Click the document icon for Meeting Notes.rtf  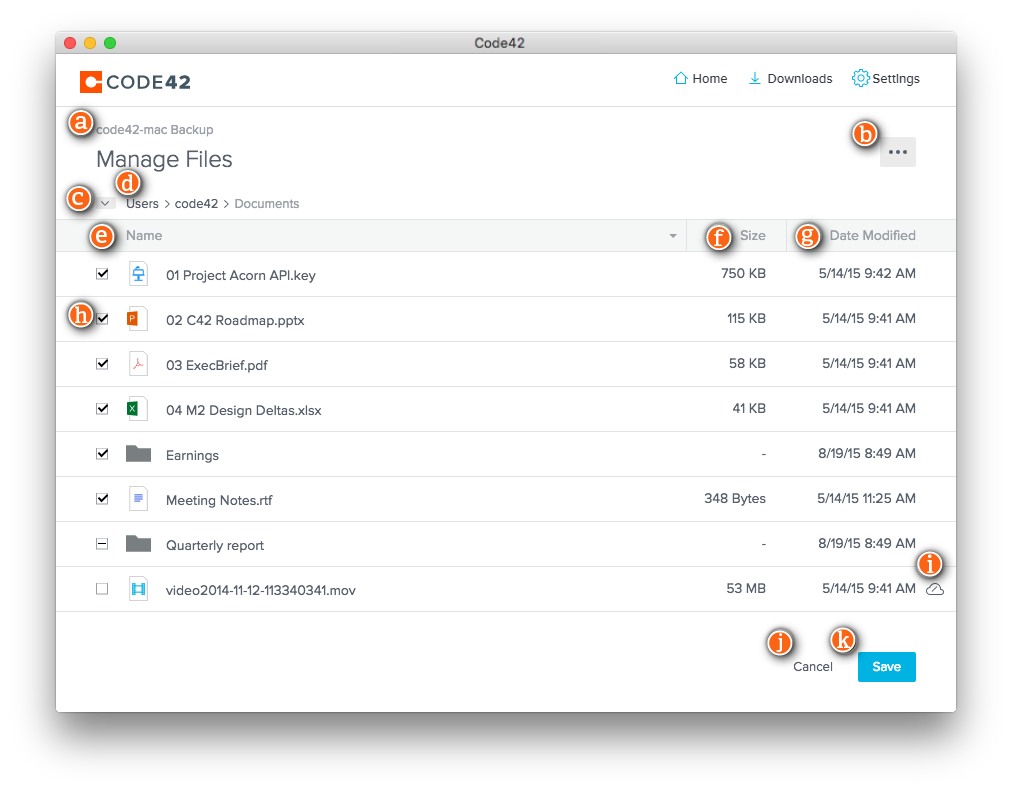pos(138,499)
